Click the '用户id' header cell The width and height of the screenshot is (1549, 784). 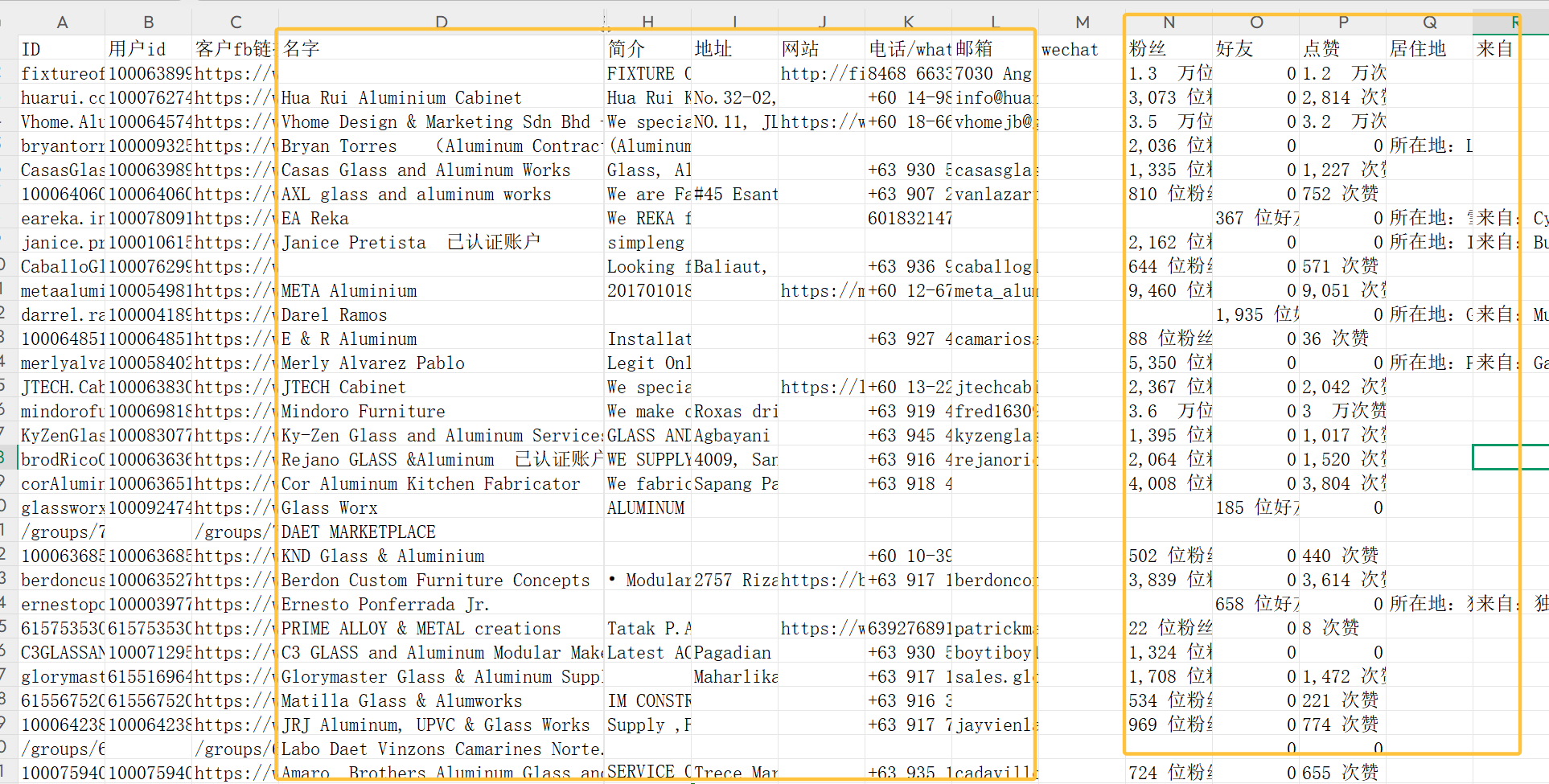tap(149, 48)
